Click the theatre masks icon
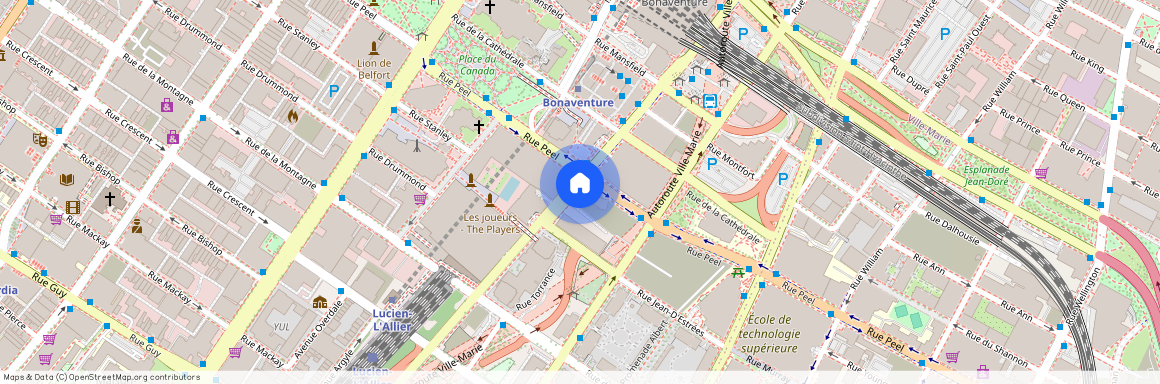Image resolution: width=1160 pixels, height=384 pixels. coord(39,138)
